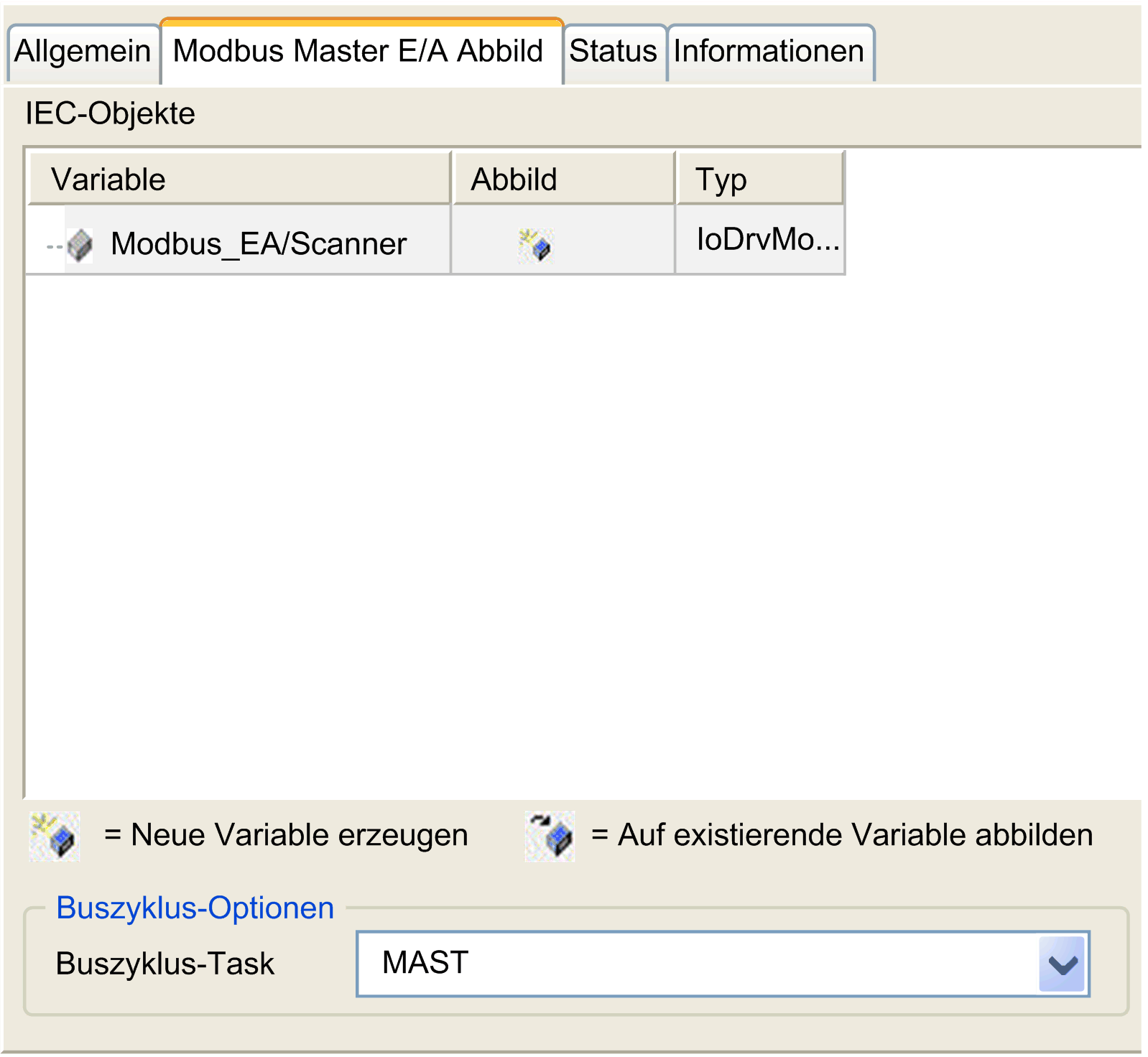
Task: Sort by the Variable column header
Action: tap(239, 179)
